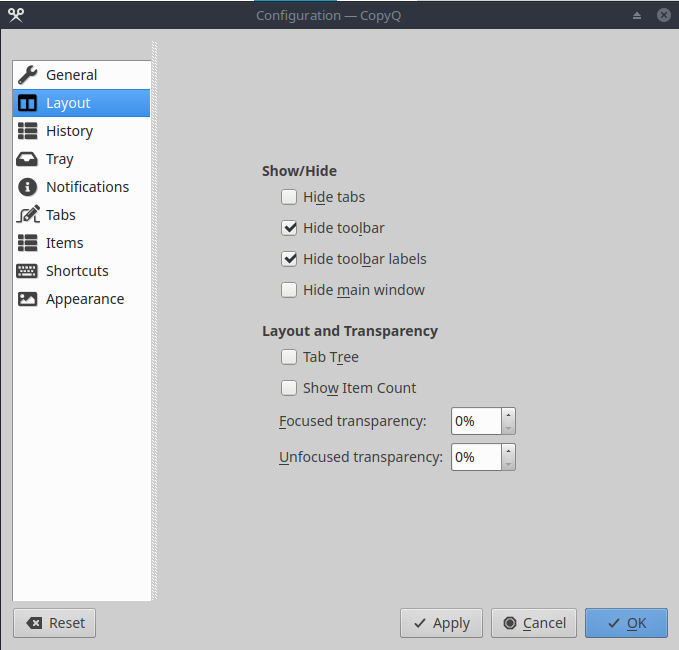Open the Items settings page
The height and width of the screenshot is (650, 679).
[81, 243]
